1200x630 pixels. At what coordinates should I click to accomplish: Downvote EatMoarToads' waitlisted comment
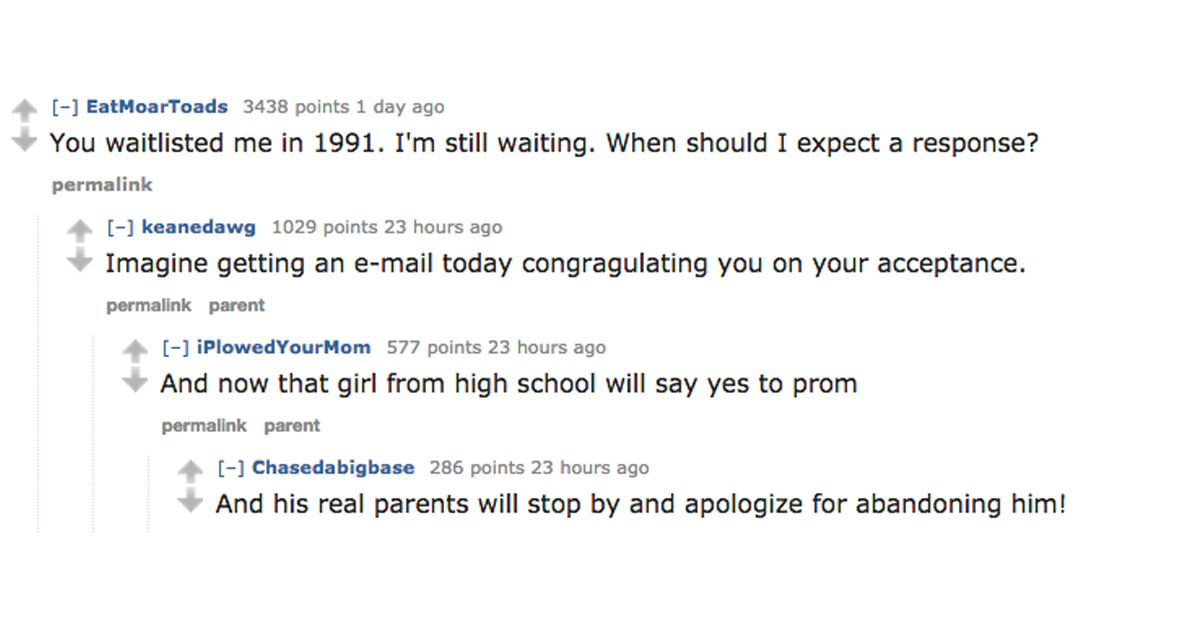pos(22,139)
